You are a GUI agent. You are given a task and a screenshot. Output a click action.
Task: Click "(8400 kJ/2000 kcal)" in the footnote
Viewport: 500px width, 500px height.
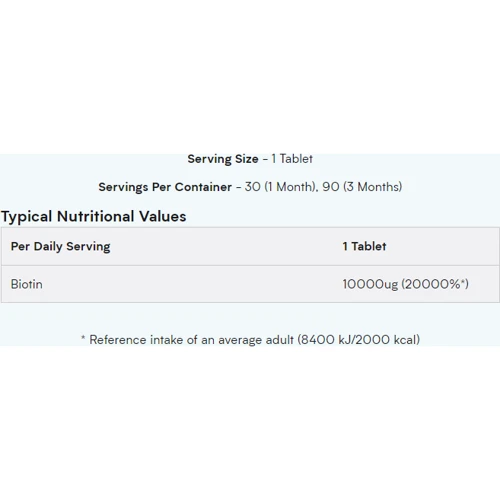click(x=359, y=340)
